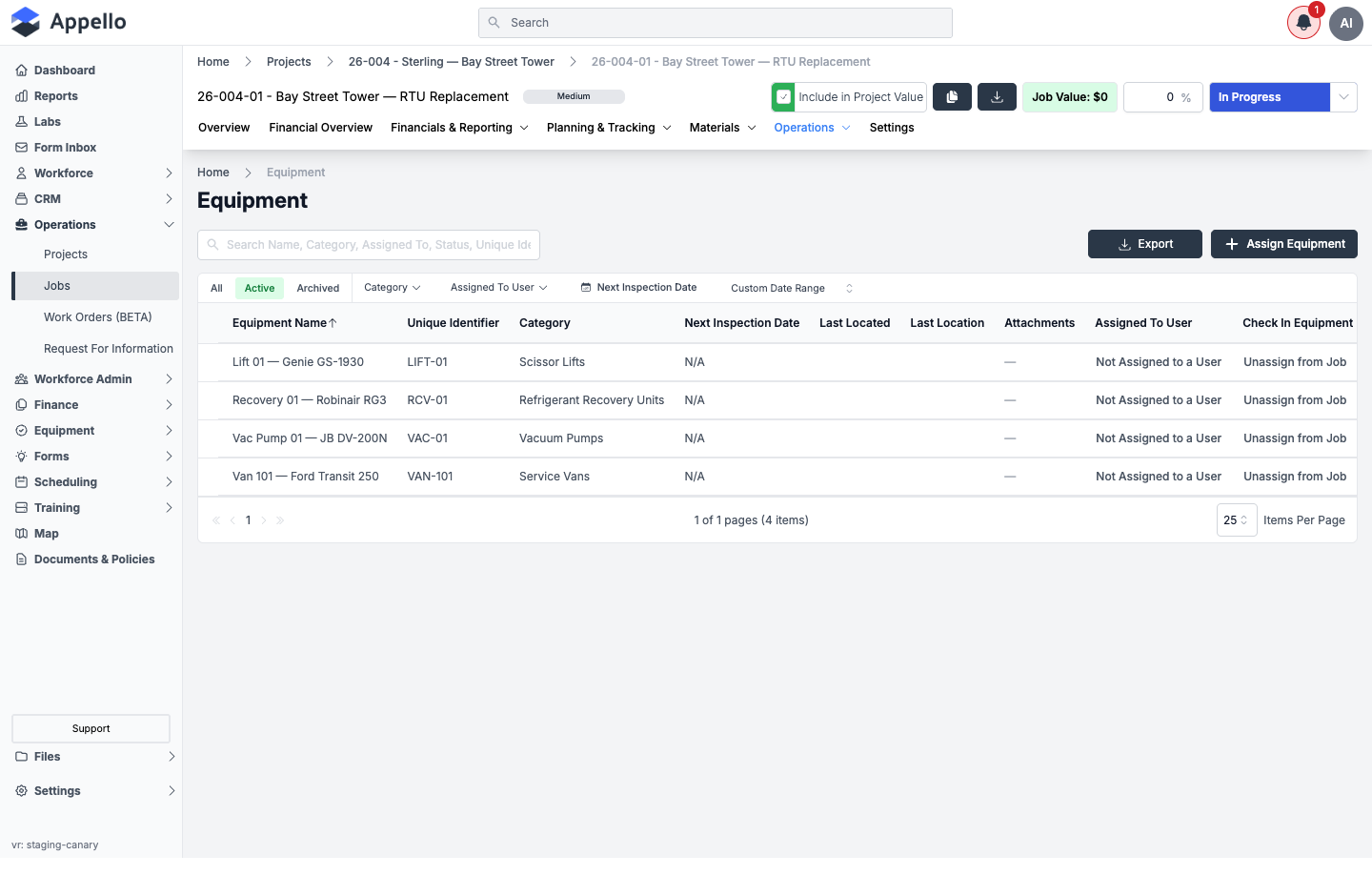Image resolution: width=1372 pixels, height=875 pixels.
Task: Go to previous page arrow in pagination
Action: pyautogui.click(x=232, y=520)
